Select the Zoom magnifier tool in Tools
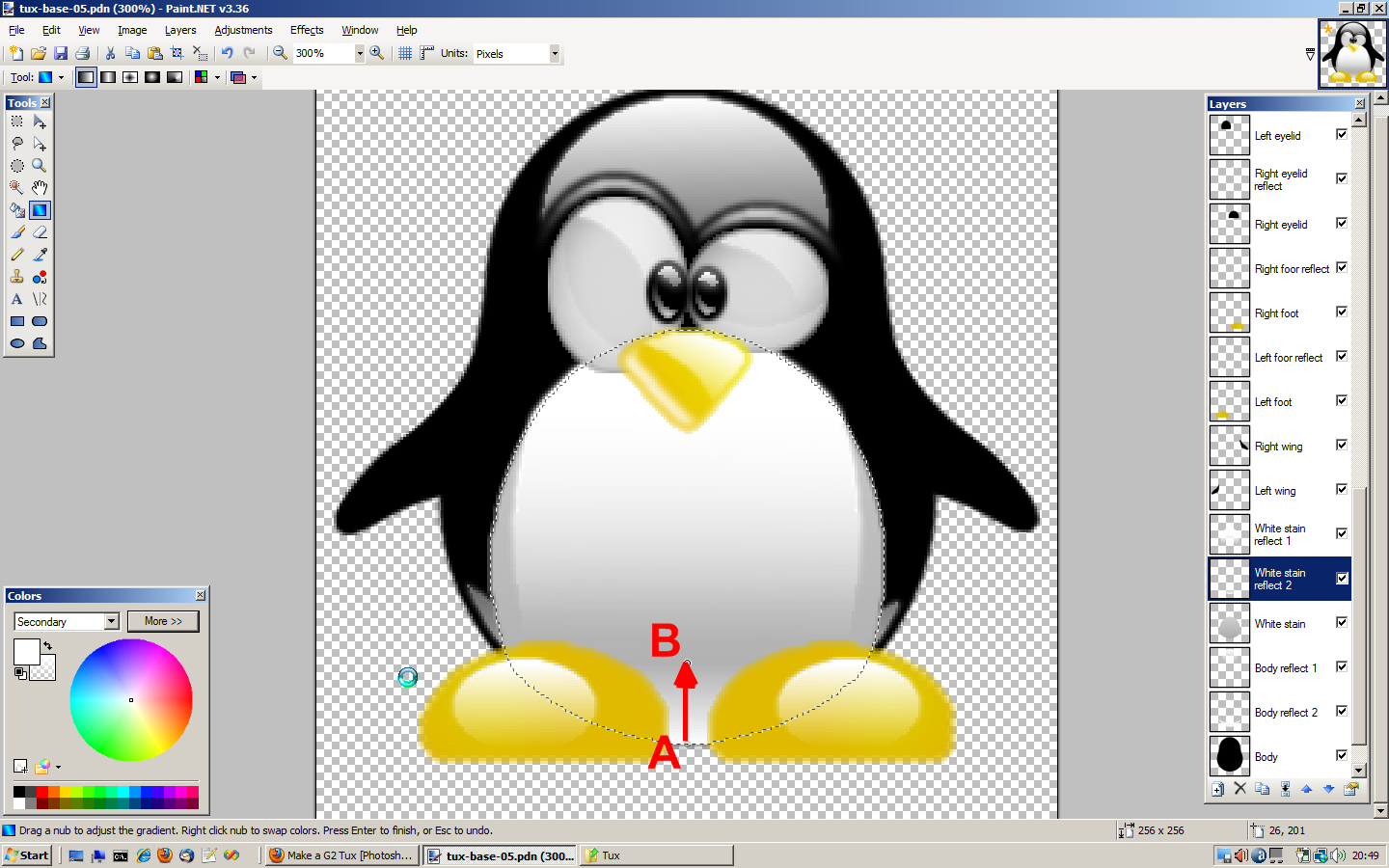Viewport: 1389px width, 868px height. coord(40,166)
